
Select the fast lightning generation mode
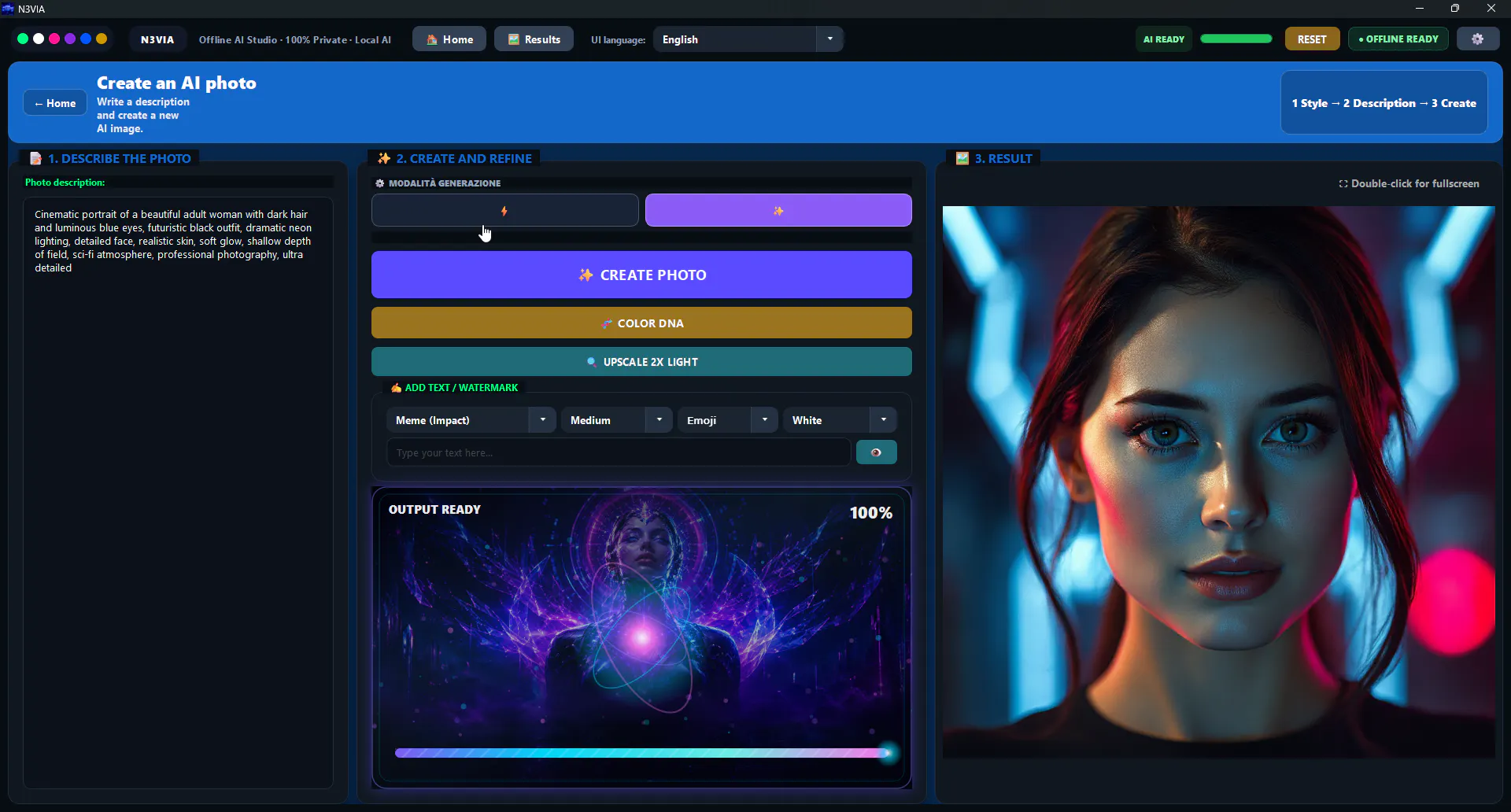pyautogui.click(x=504, y=211)
